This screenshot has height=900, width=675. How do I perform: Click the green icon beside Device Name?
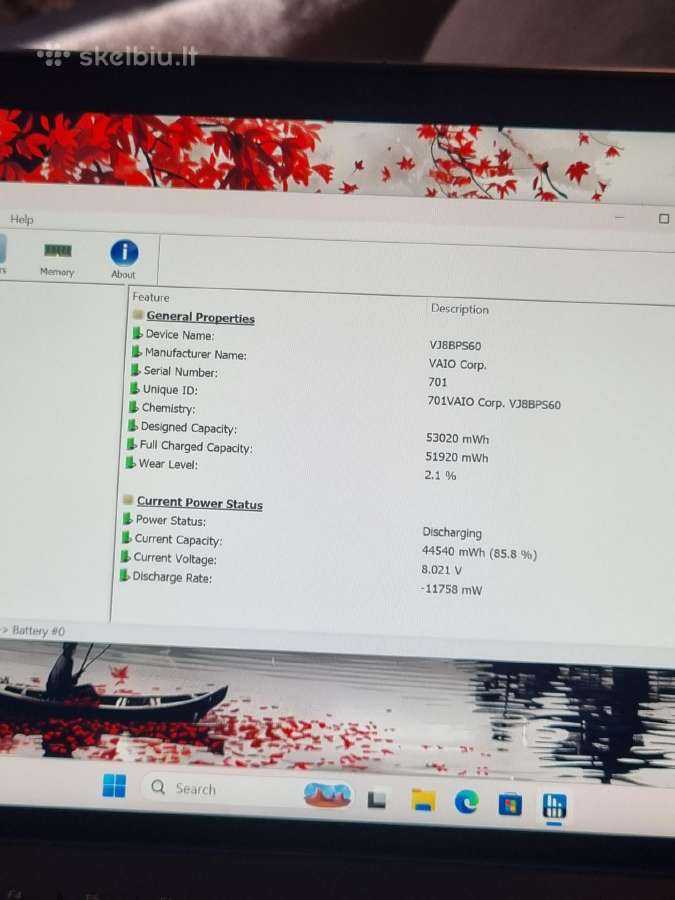(x=137, y=333)
